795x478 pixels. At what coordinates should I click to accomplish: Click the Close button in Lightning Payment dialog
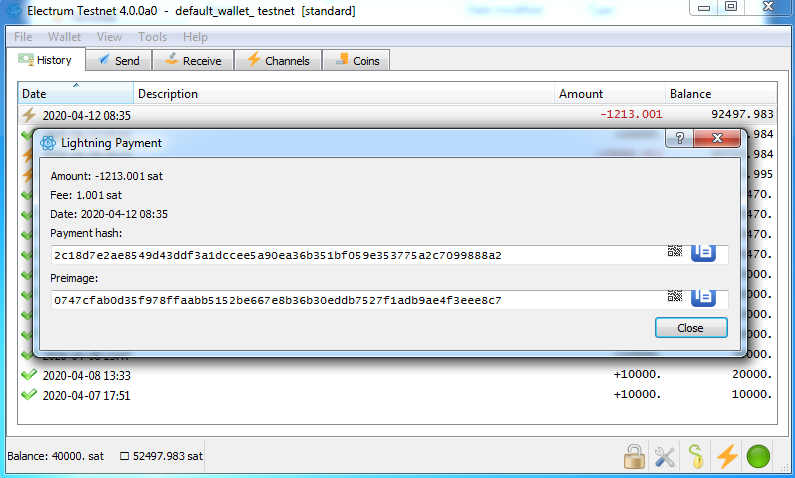pos(691,328)
